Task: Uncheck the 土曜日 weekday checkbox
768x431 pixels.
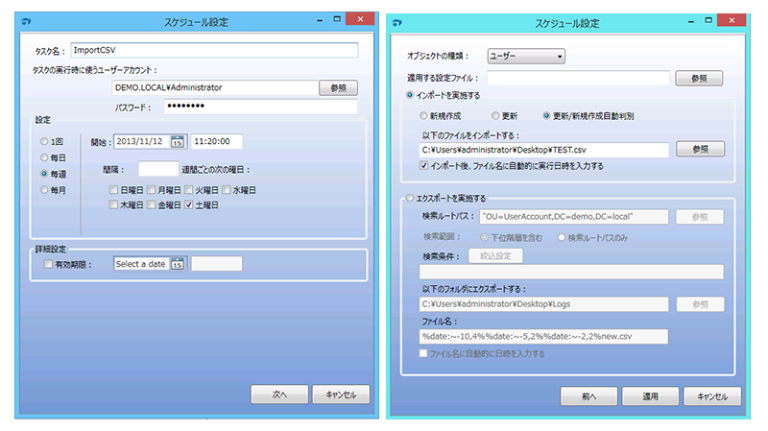Action: pos(188,204)
